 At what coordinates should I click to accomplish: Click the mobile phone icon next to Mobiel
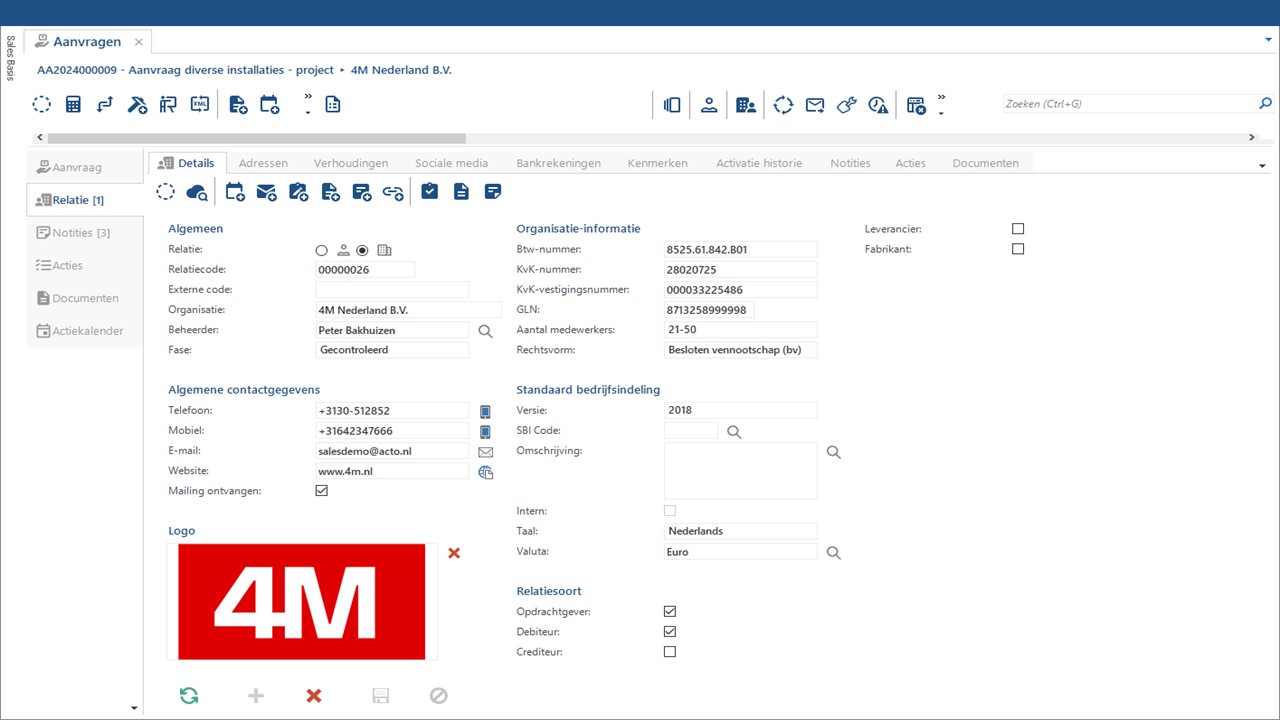[485, 431]
